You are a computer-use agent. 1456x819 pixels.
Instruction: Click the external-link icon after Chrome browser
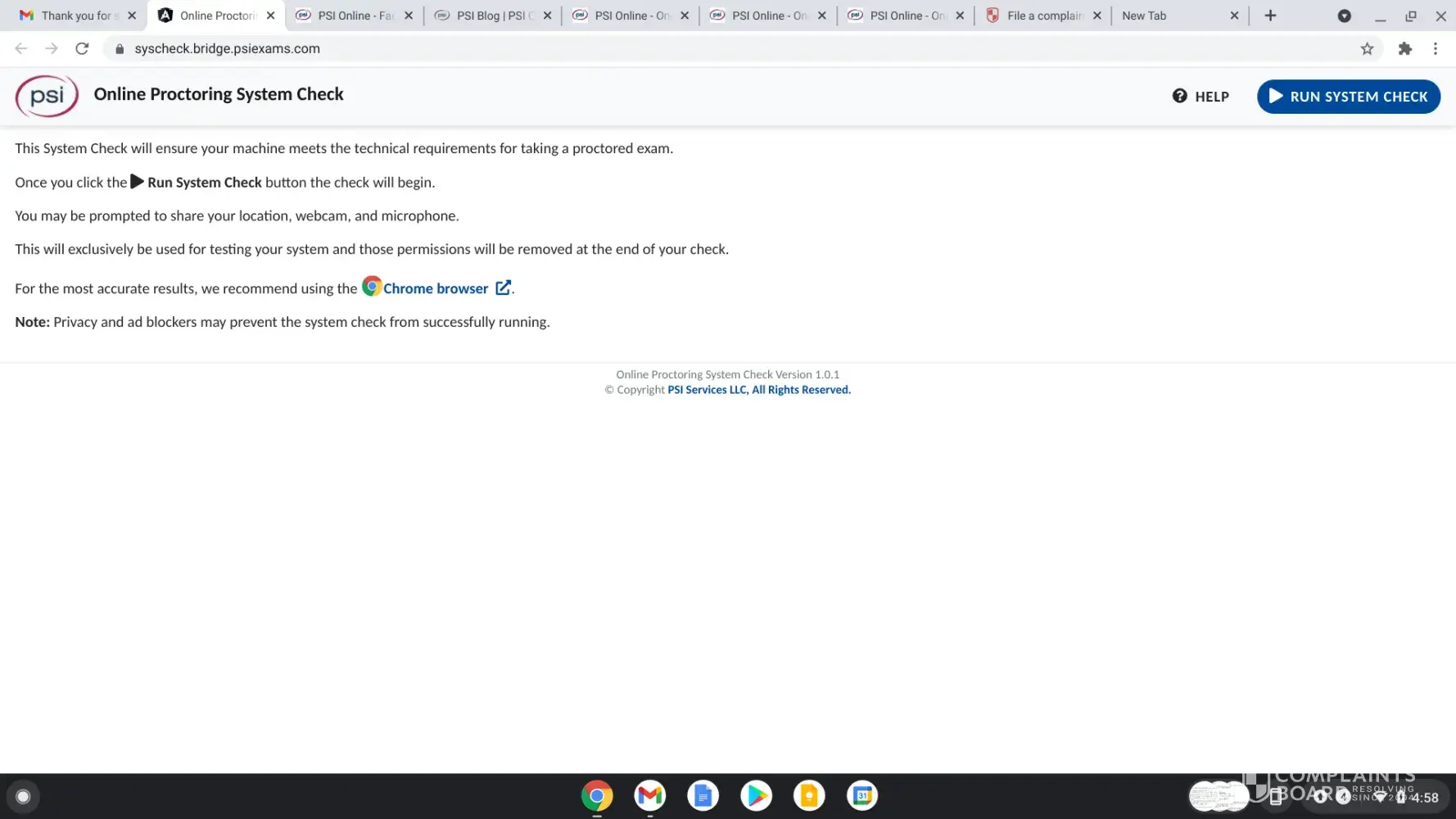pos(503,287)
